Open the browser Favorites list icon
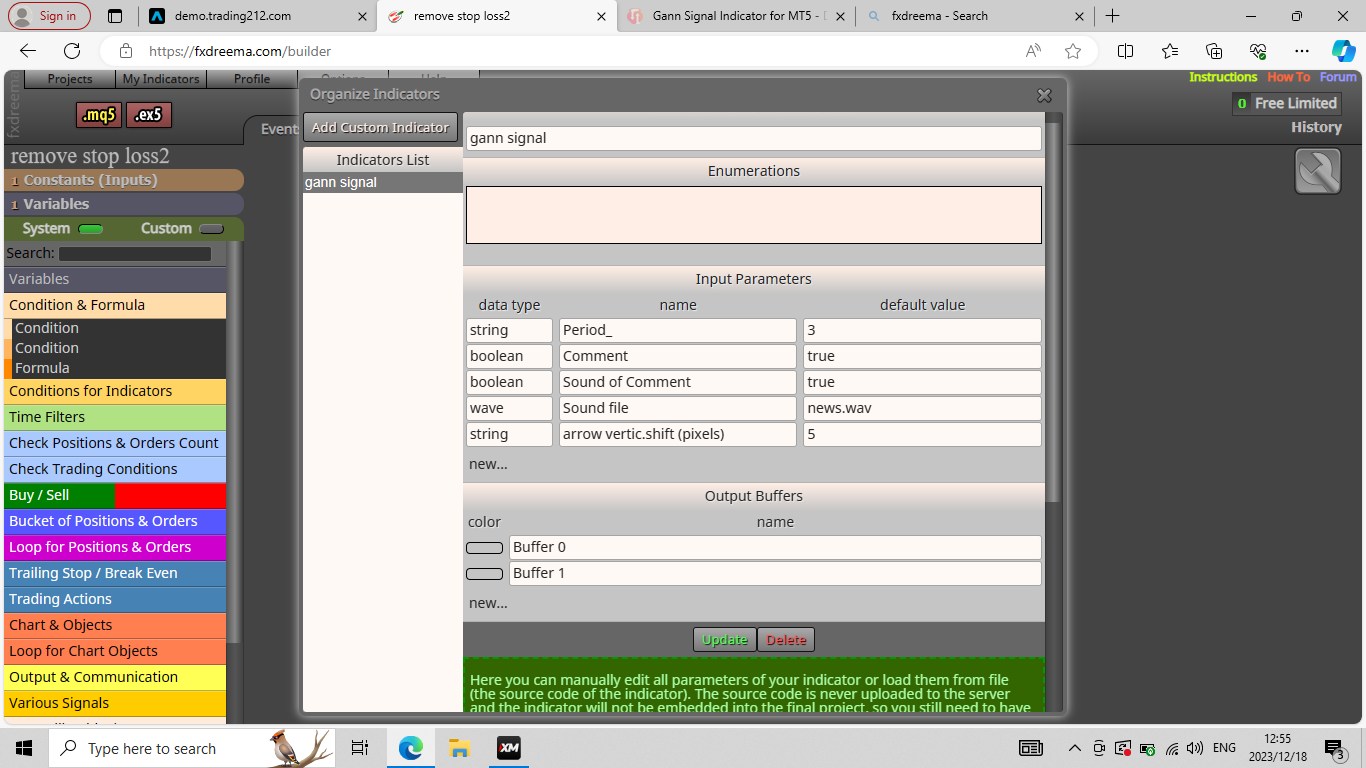 click(x=1170, y=51)
